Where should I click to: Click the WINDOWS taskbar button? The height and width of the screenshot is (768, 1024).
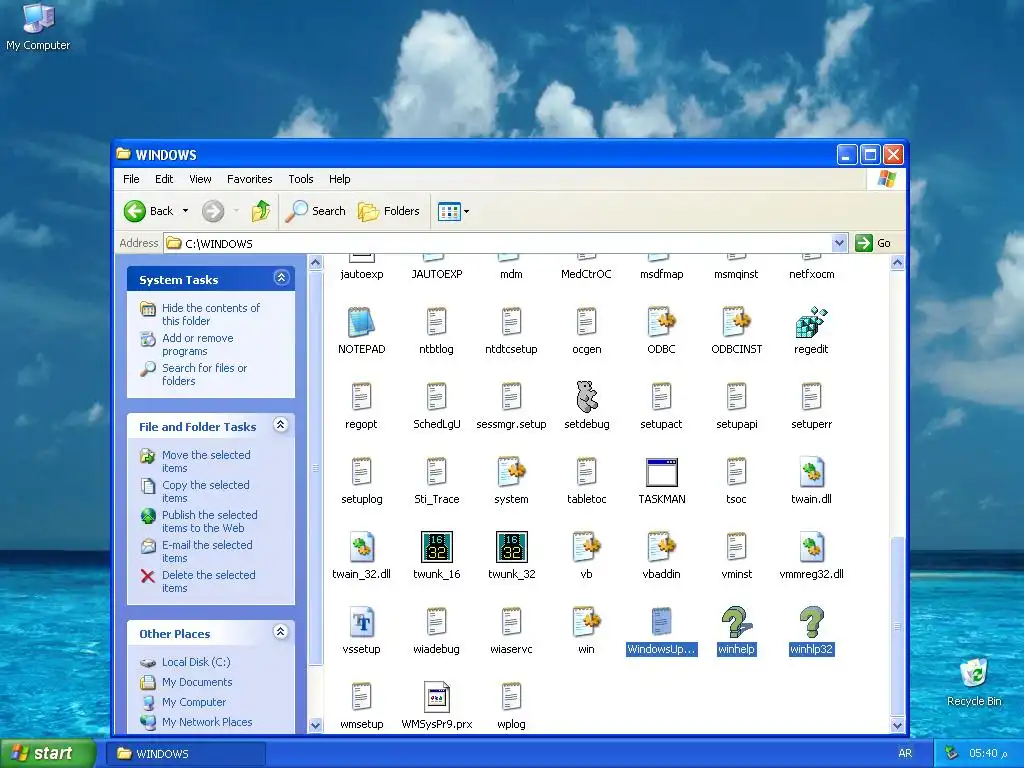185,753
